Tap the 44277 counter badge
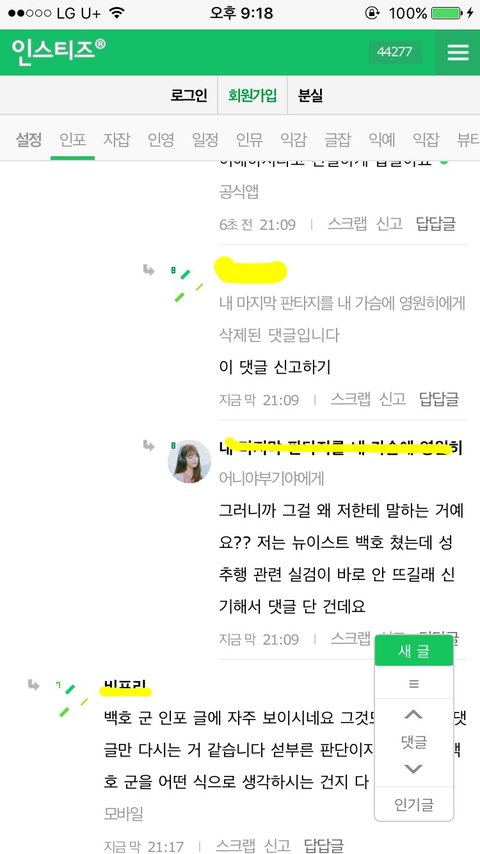480x854 pixels. pos(395,52)
